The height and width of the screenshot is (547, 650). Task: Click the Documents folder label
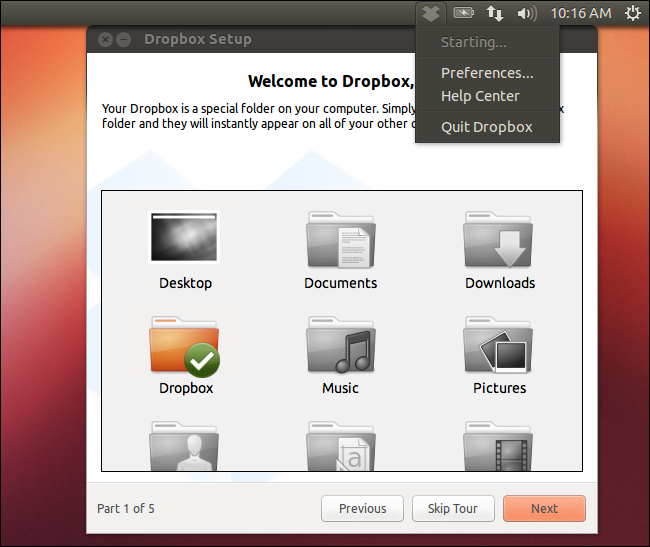pyautogui.click(x=341, y=283)
